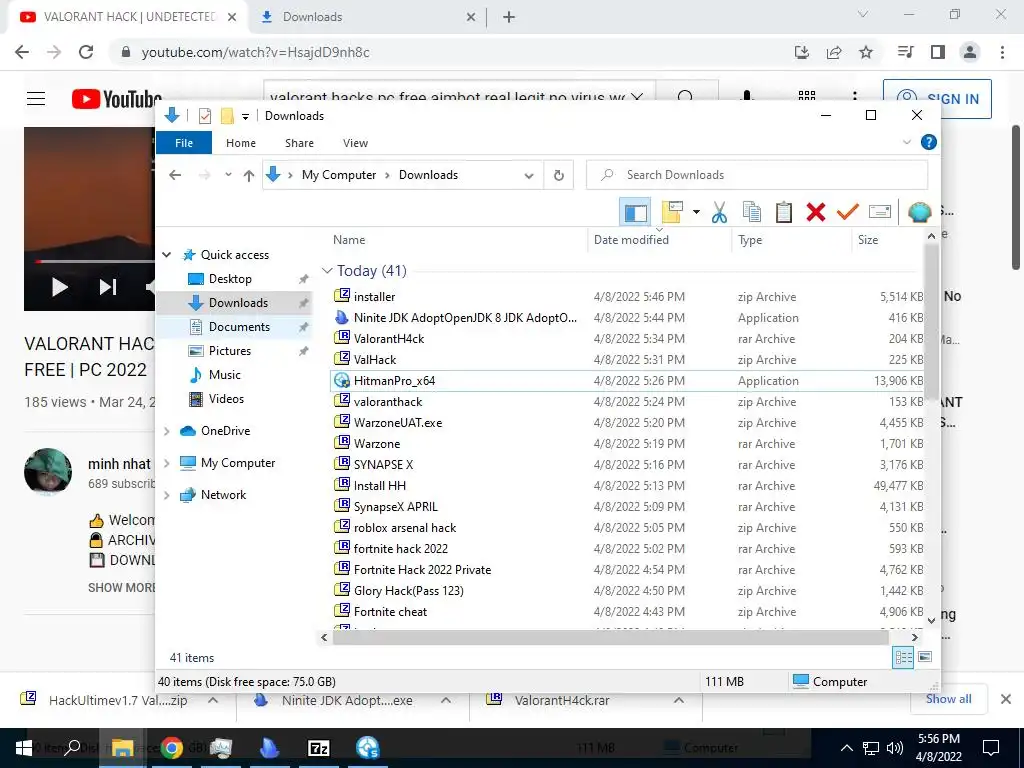The height and width of the screenshot is (768, 1024).
Task: Sort by the Date modified column header
Action: point(659,240)
